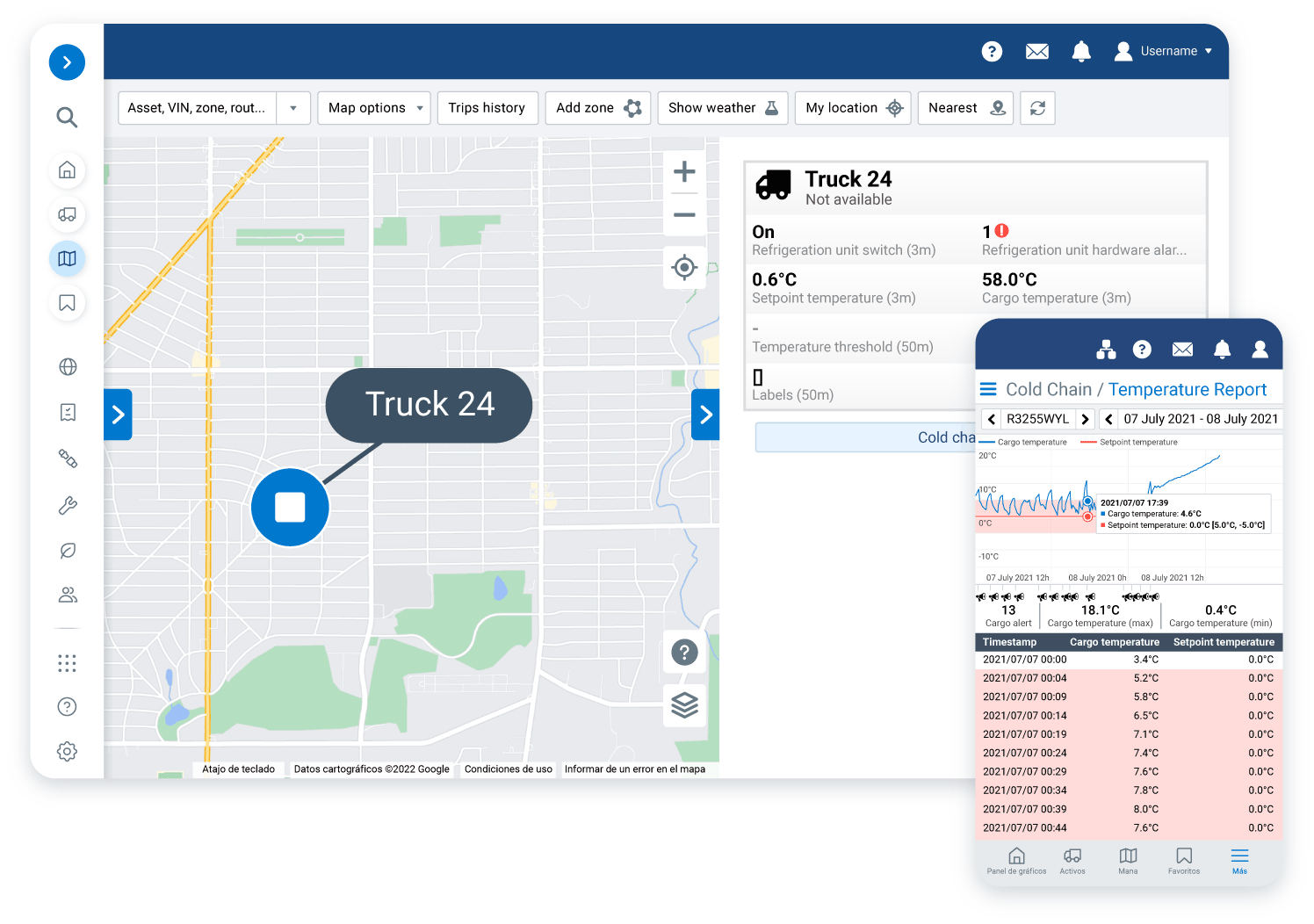Open the Assets sidebar icon showing a truck
This screenshot has width=1314, height=924.
pos(67,214)
